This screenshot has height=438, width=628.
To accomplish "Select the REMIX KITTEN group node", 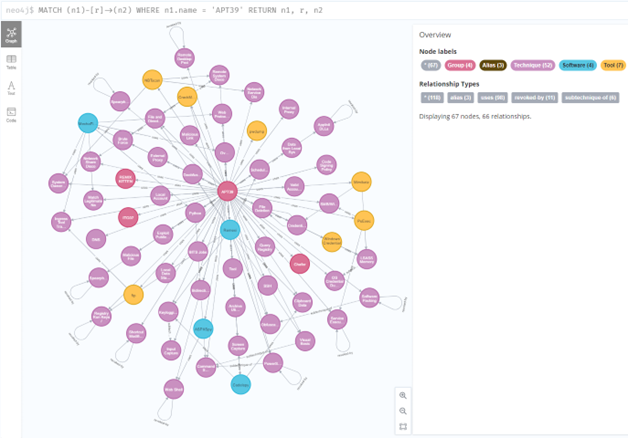I will 125,179.
